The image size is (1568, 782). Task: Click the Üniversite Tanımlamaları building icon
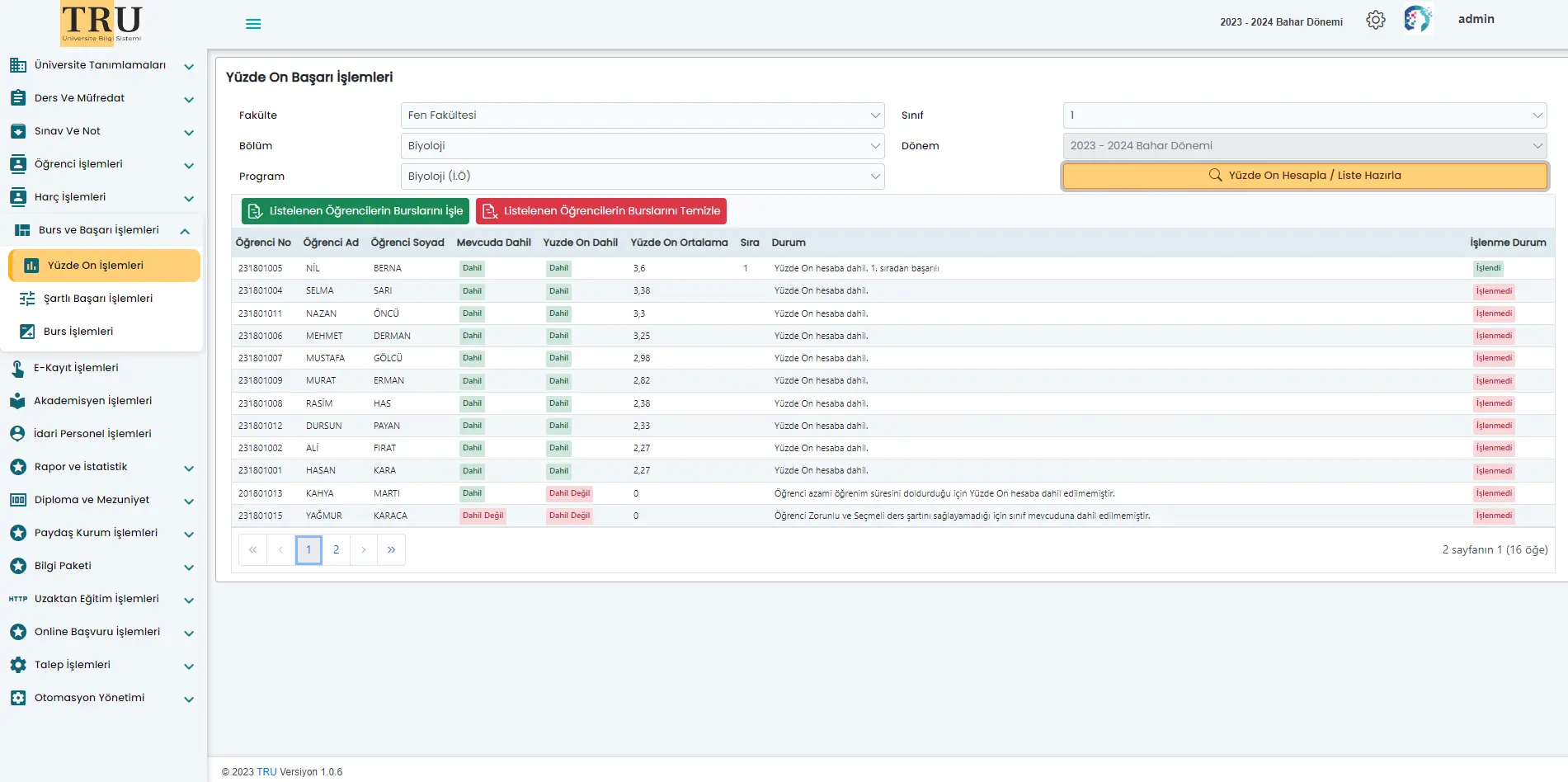(x=18, y=65)
